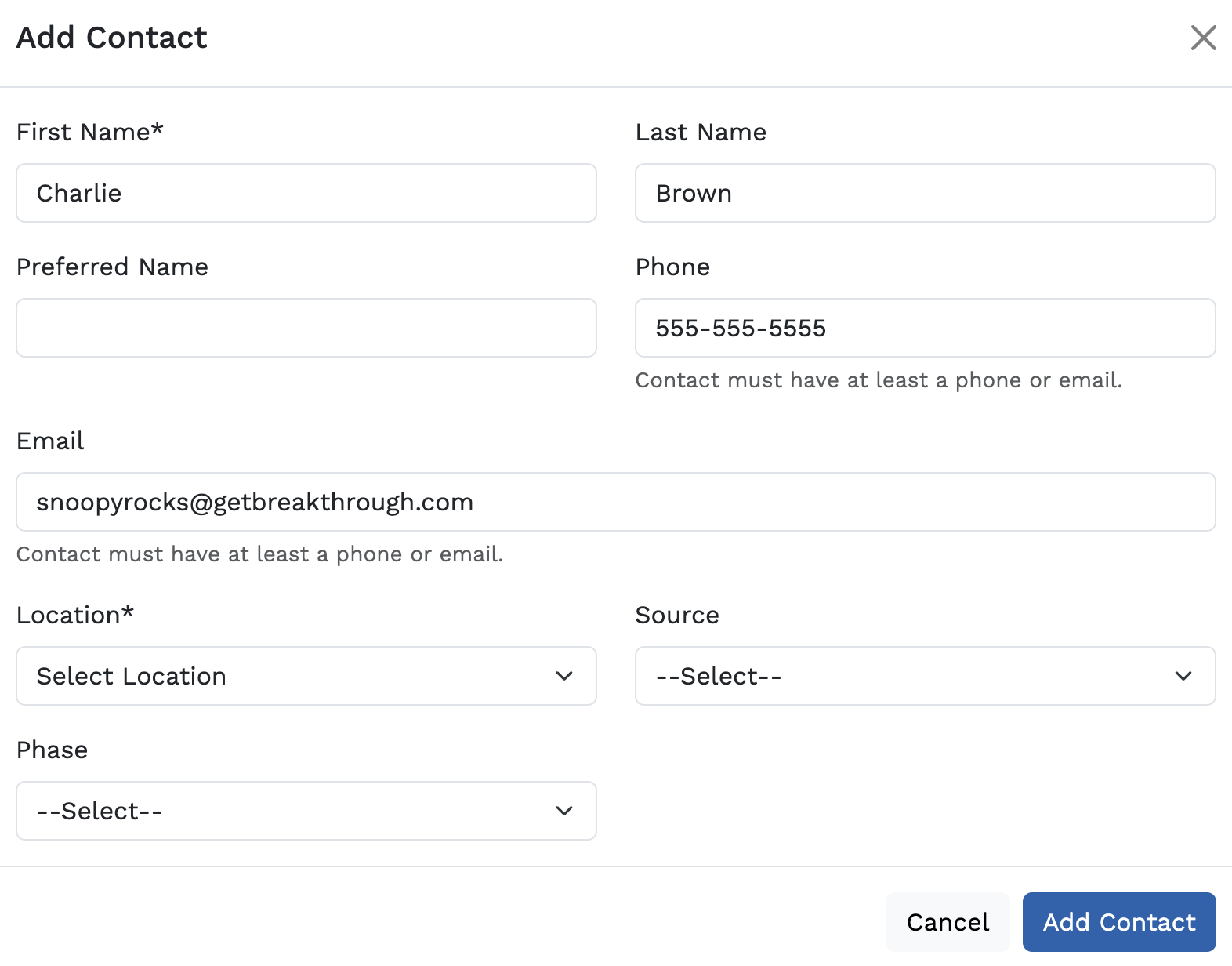This screenshot has width=1232, height=966.
Task: Click the Add Contact dialog title
Action: click(112, 37)
